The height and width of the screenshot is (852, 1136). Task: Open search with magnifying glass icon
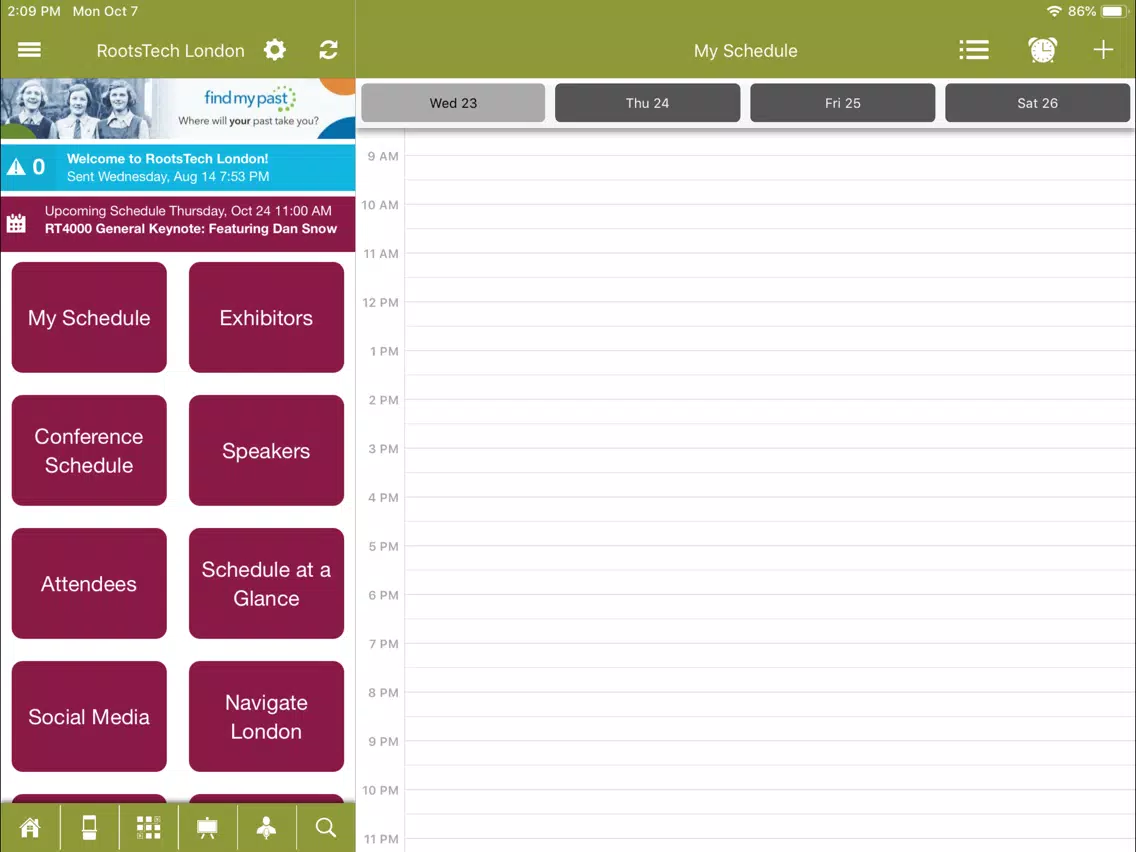click(326, 827)
